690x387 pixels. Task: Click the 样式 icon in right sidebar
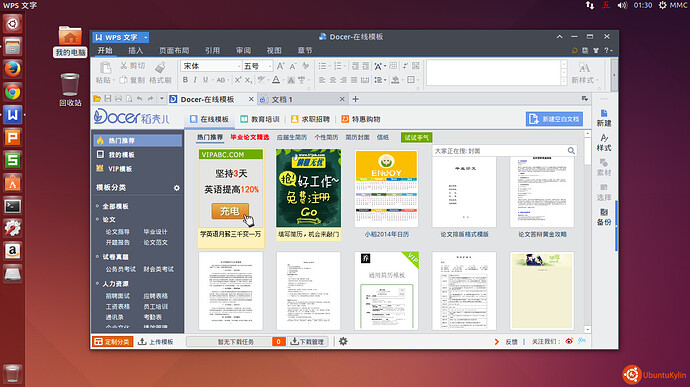(x=604, y=138)
